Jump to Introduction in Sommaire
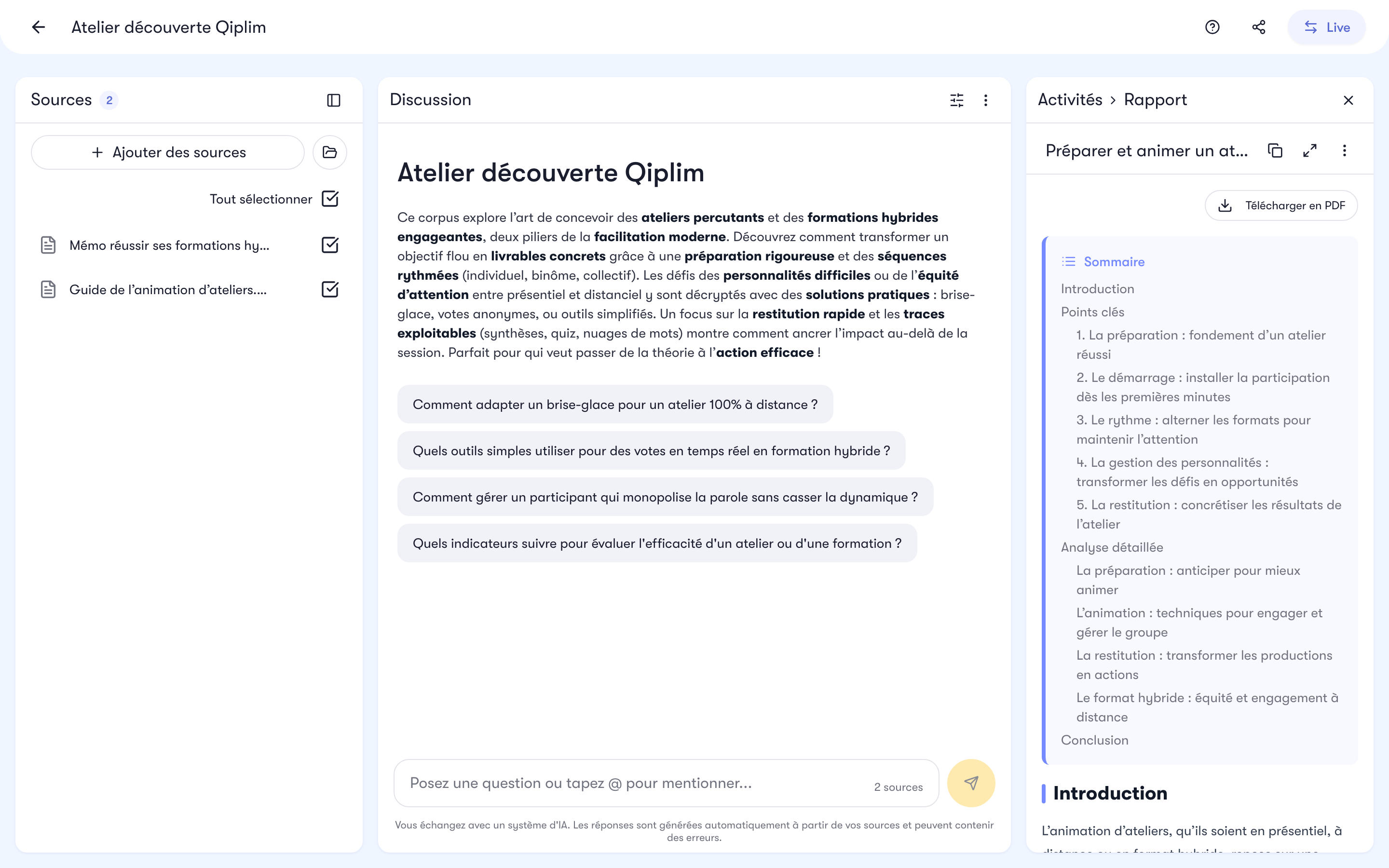1389x868 pixels. tap(1097, 289)
